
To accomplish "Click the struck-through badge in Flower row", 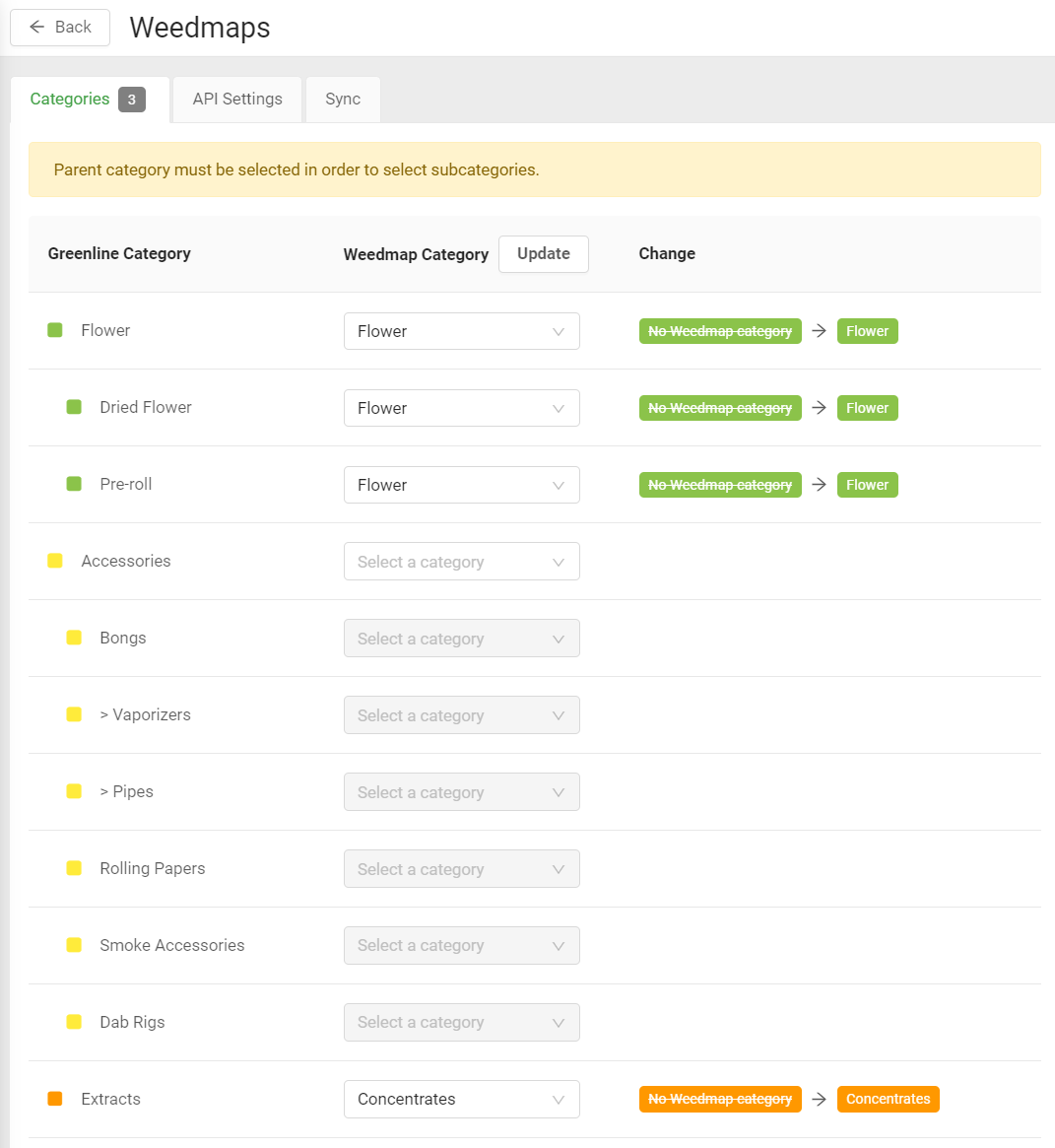I will (x=720, y=331).
